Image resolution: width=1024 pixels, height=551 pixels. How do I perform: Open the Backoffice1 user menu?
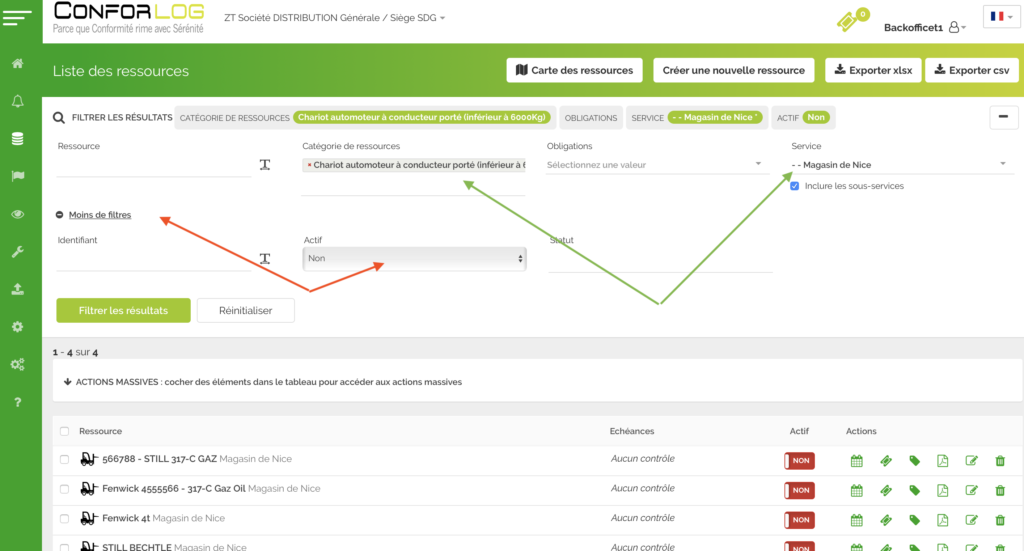click(x=924, y=27)
